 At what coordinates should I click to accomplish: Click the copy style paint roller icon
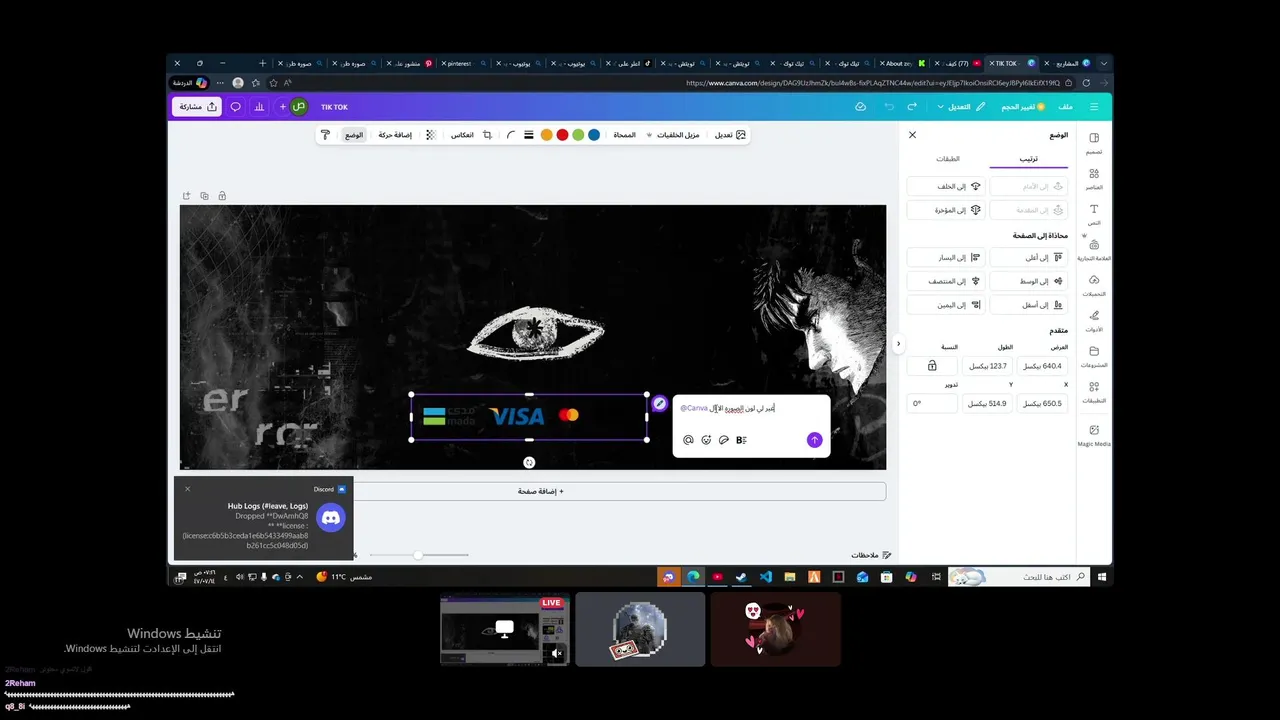coord(325,135)
